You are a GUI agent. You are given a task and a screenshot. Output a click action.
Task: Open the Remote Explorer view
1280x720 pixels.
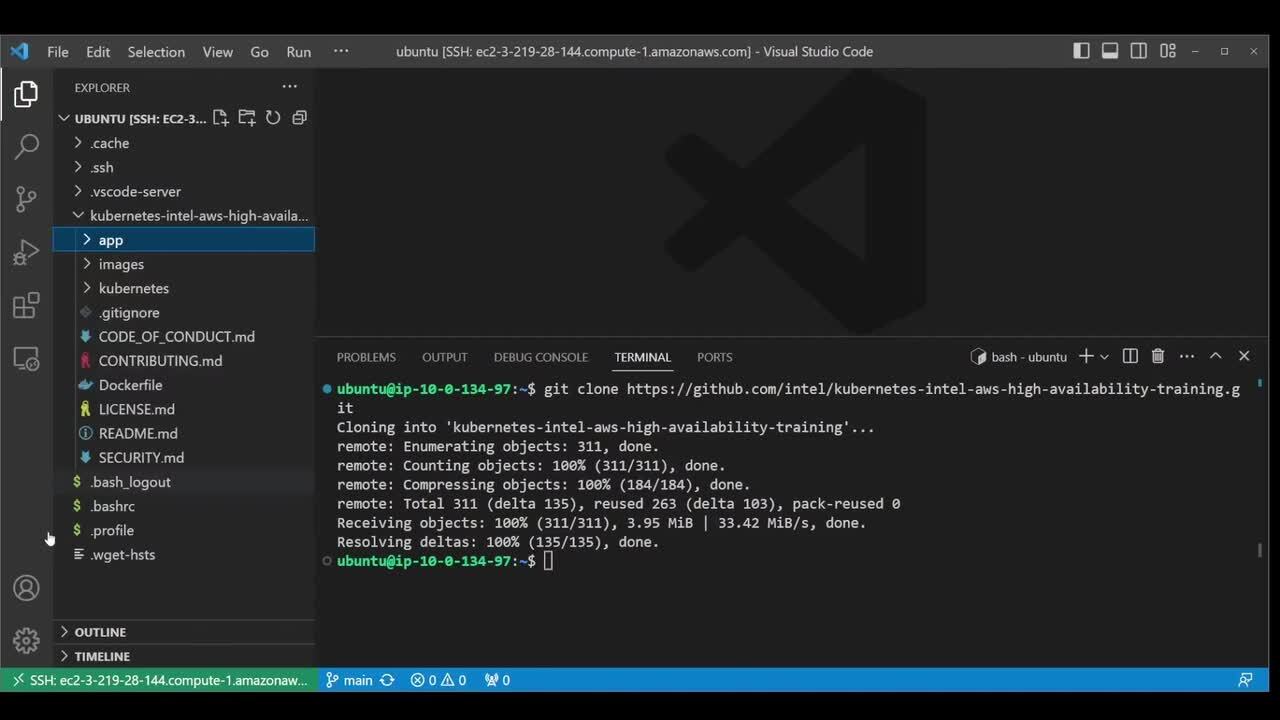coord(27,358)
